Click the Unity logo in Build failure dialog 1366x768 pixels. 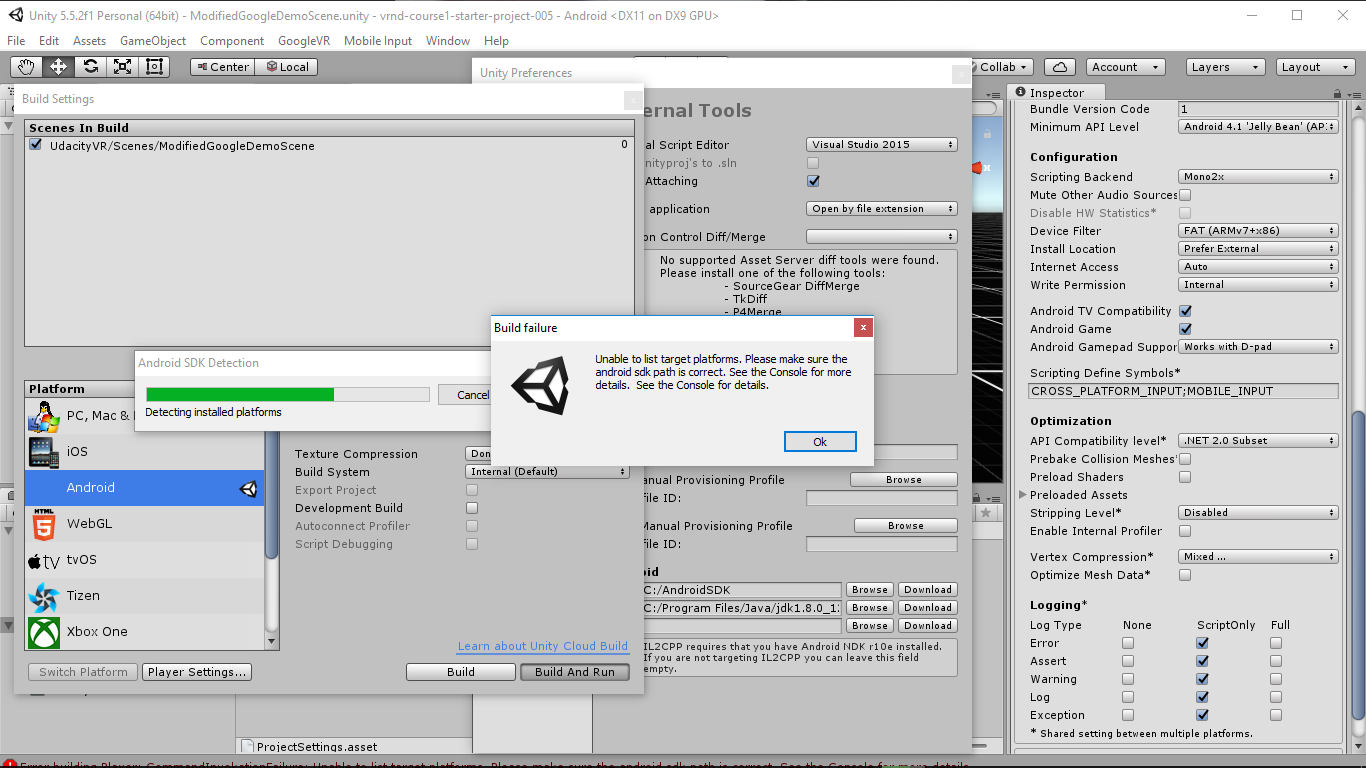coord(541,387)
